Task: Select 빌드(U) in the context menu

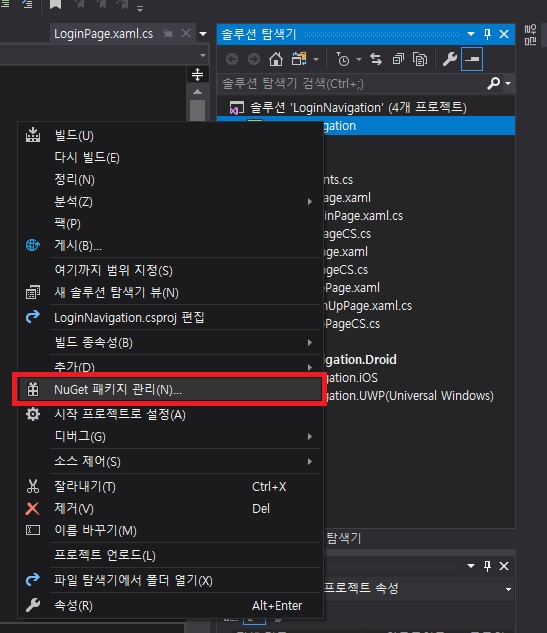Action: pyautogui.click(x=170, y=136)
